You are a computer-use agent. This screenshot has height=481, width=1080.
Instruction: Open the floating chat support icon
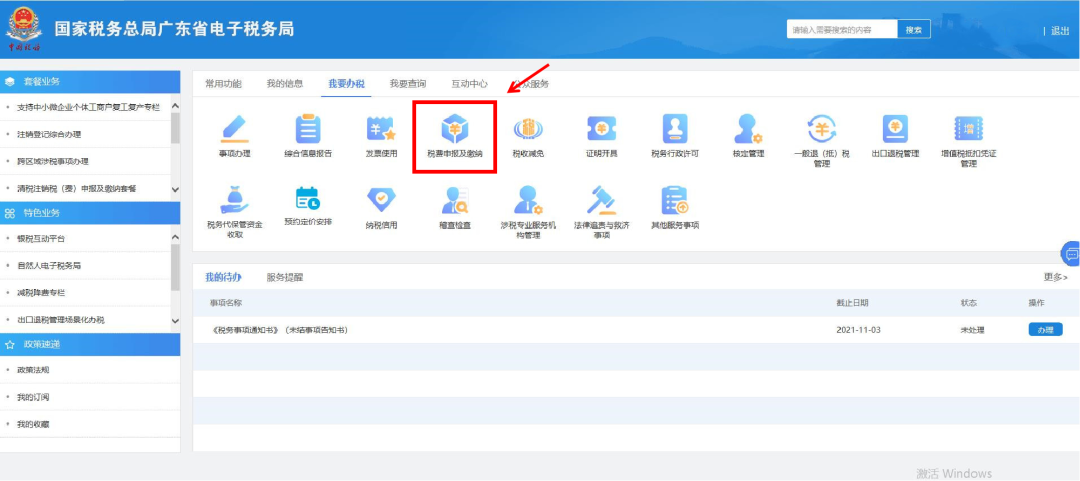pyautogui.click(x=1071, y=254)
